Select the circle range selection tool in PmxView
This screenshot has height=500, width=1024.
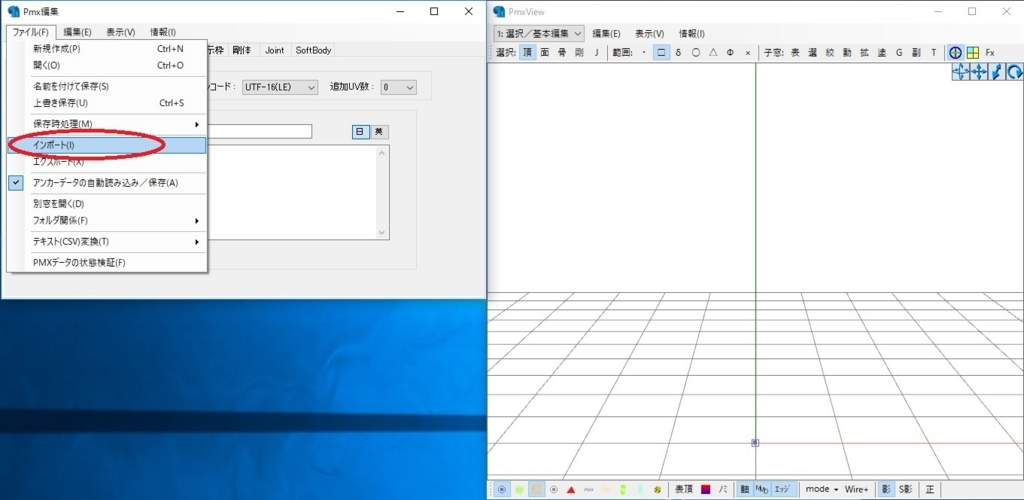(x=696, y=53)
